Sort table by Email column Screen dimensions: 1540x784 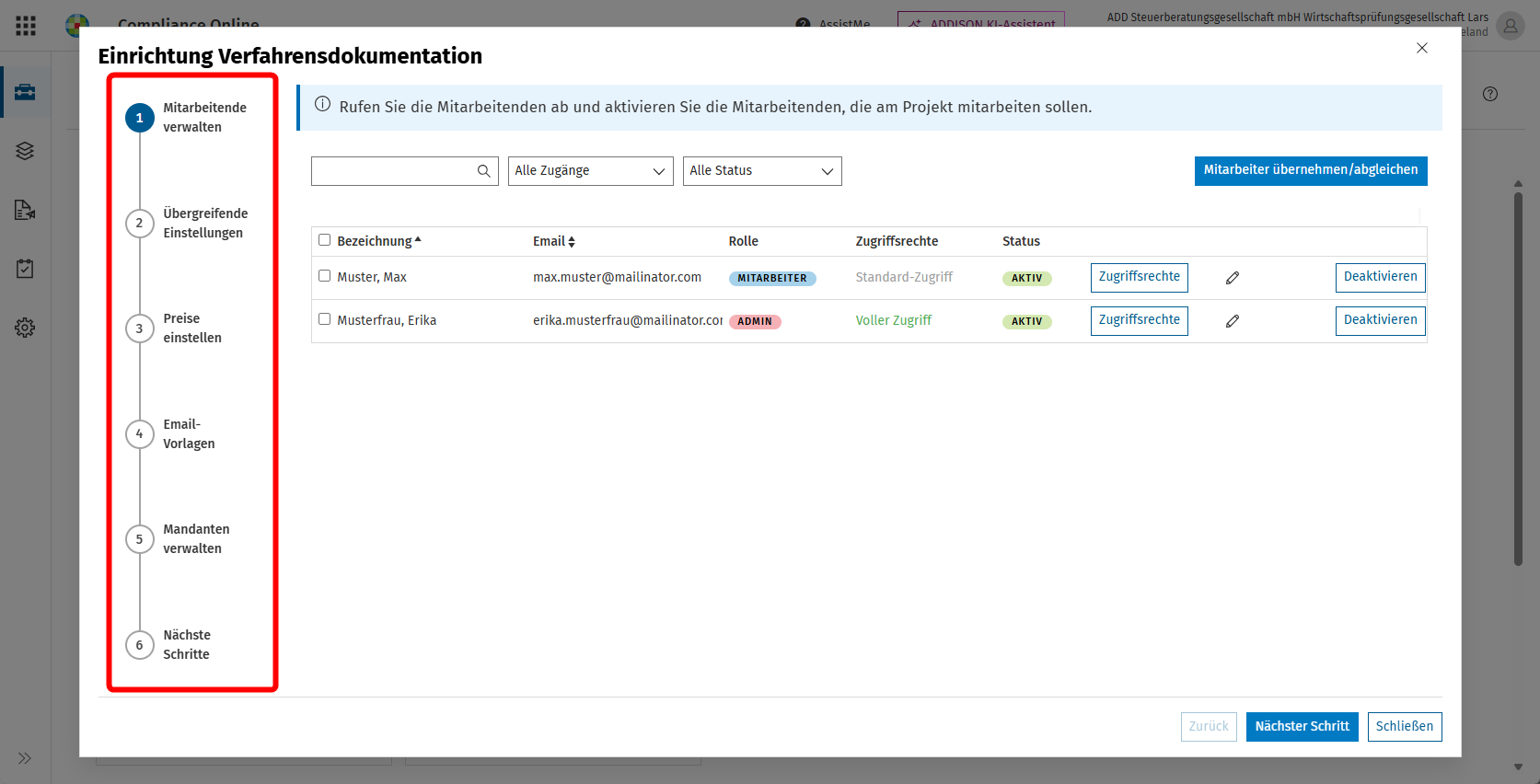[554, 241]
